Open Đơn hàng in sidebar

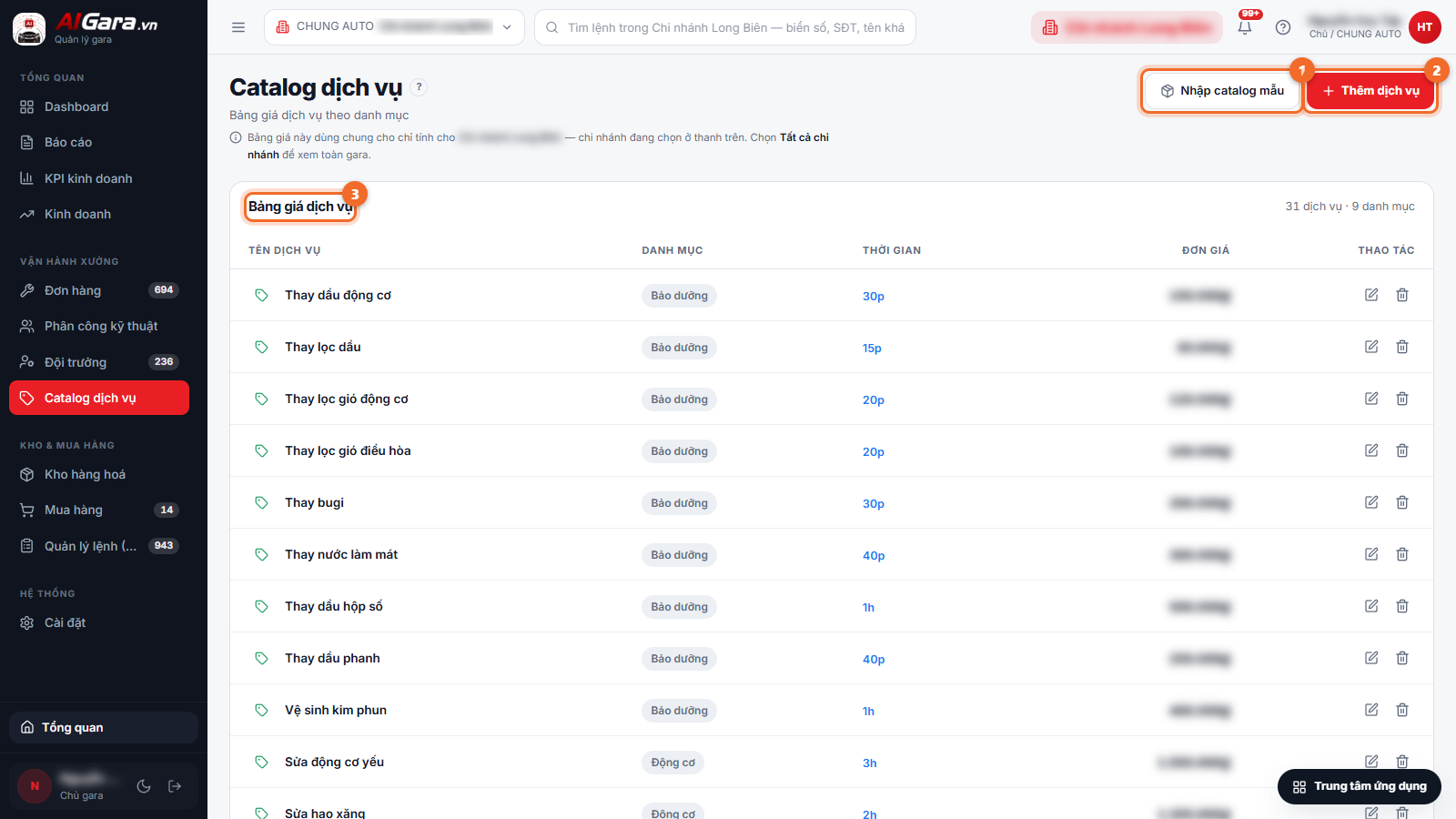click(x=99, y=290)
